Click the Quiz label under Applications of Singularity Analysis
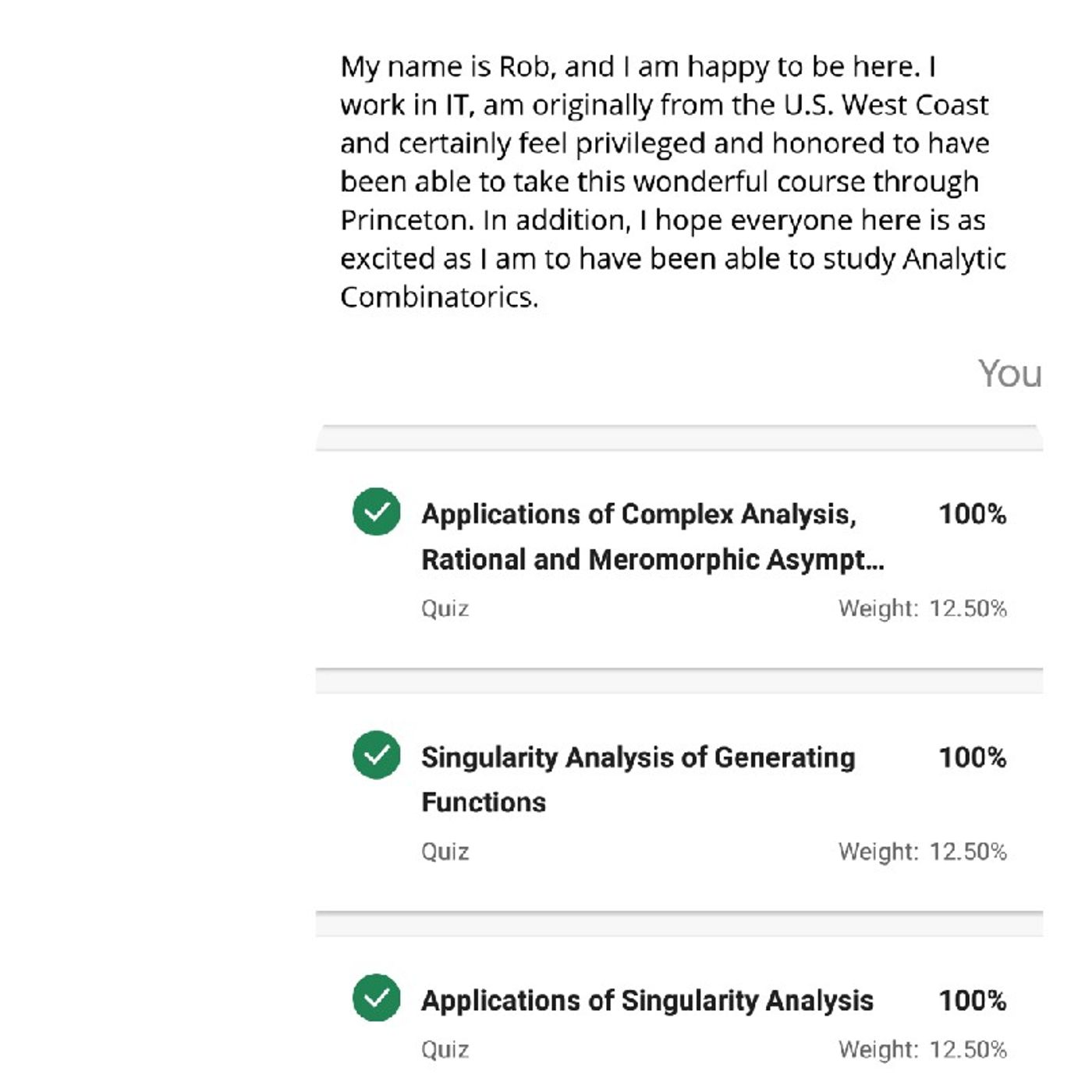This screenshot has width=1092, height=1092. 445,1051
